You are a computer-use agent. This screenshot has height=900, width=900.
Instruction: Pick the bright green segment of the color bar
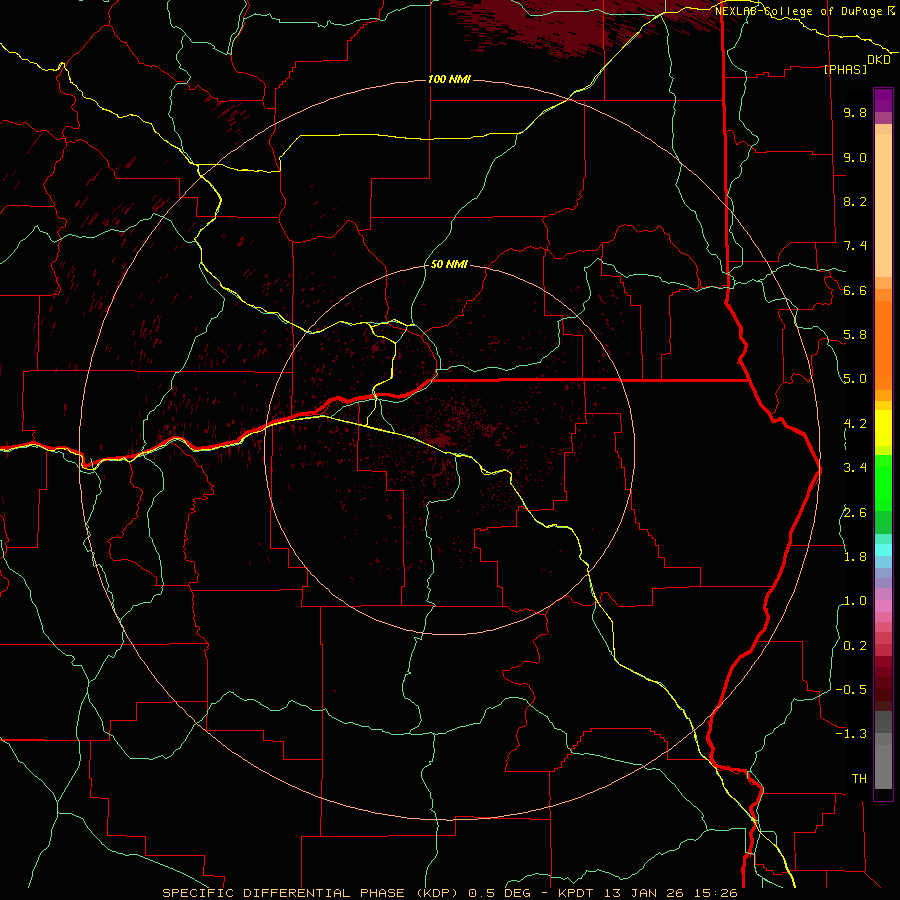(x=883, y=482)
